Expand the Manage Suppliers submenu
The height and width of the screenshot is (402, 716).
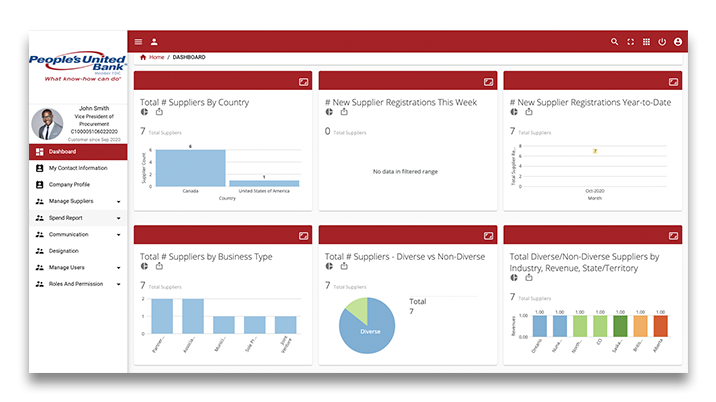click(x=119, y=202)
